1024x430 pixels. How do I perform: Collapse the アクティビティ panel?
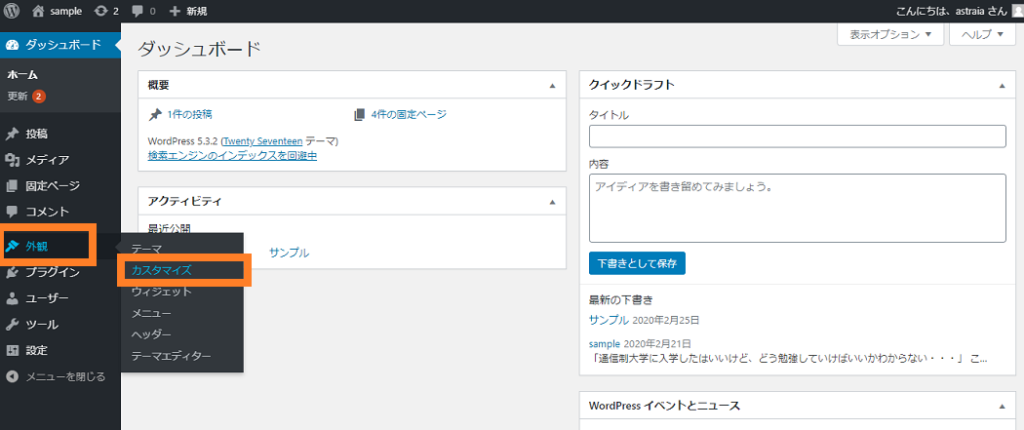click(x=551, y=202)
